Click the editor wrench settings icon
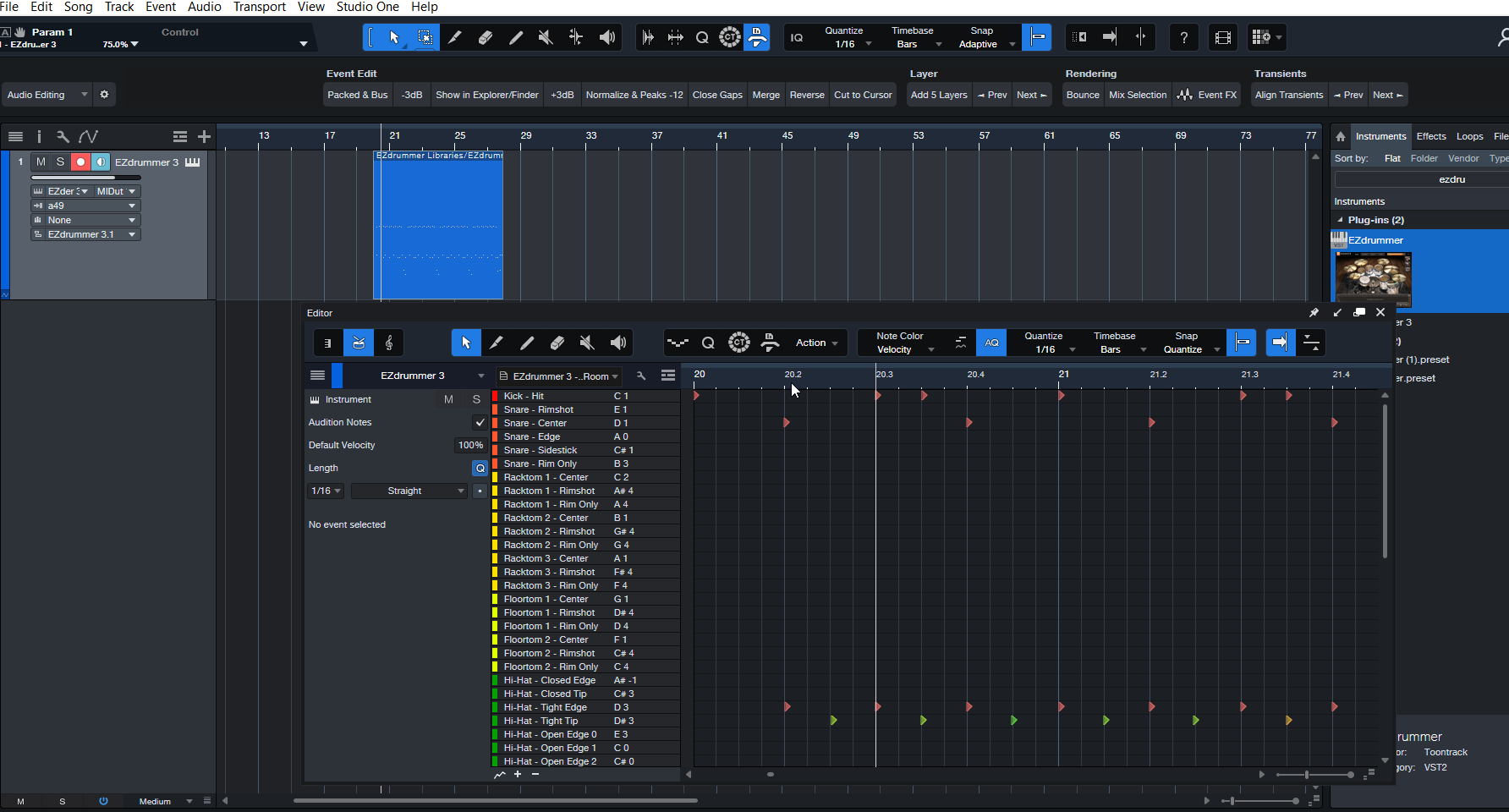This screenshot has height=812, width=1509. (641, 376)
